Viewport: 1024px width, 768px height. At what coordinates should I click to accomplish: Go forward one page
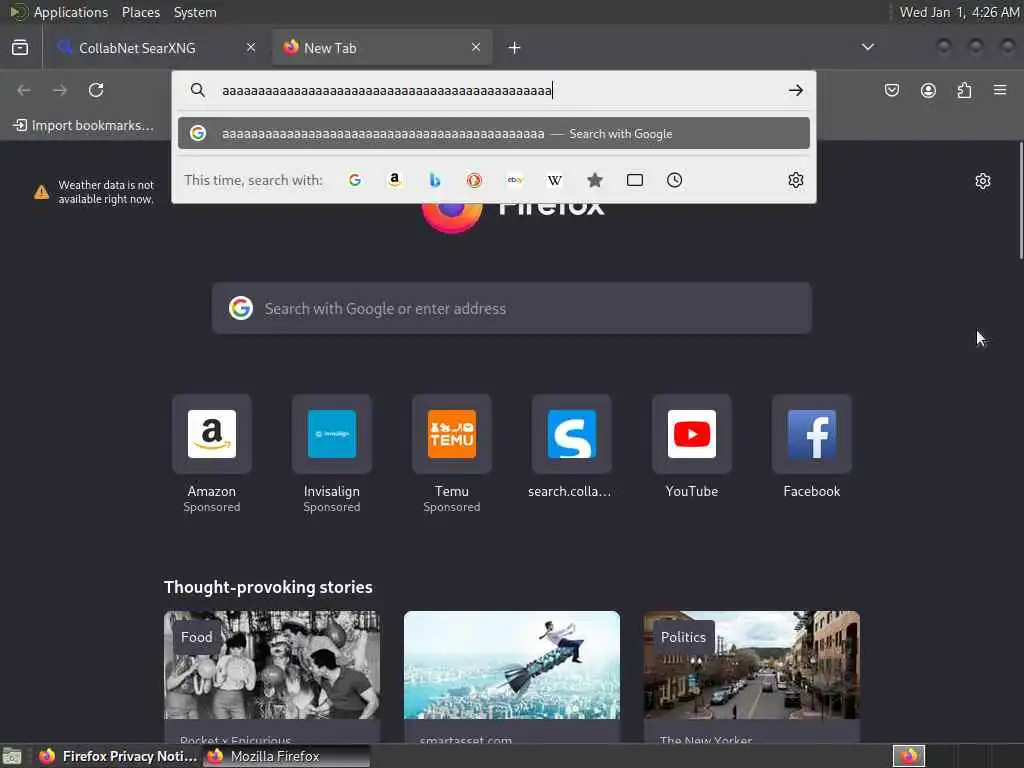60,90
